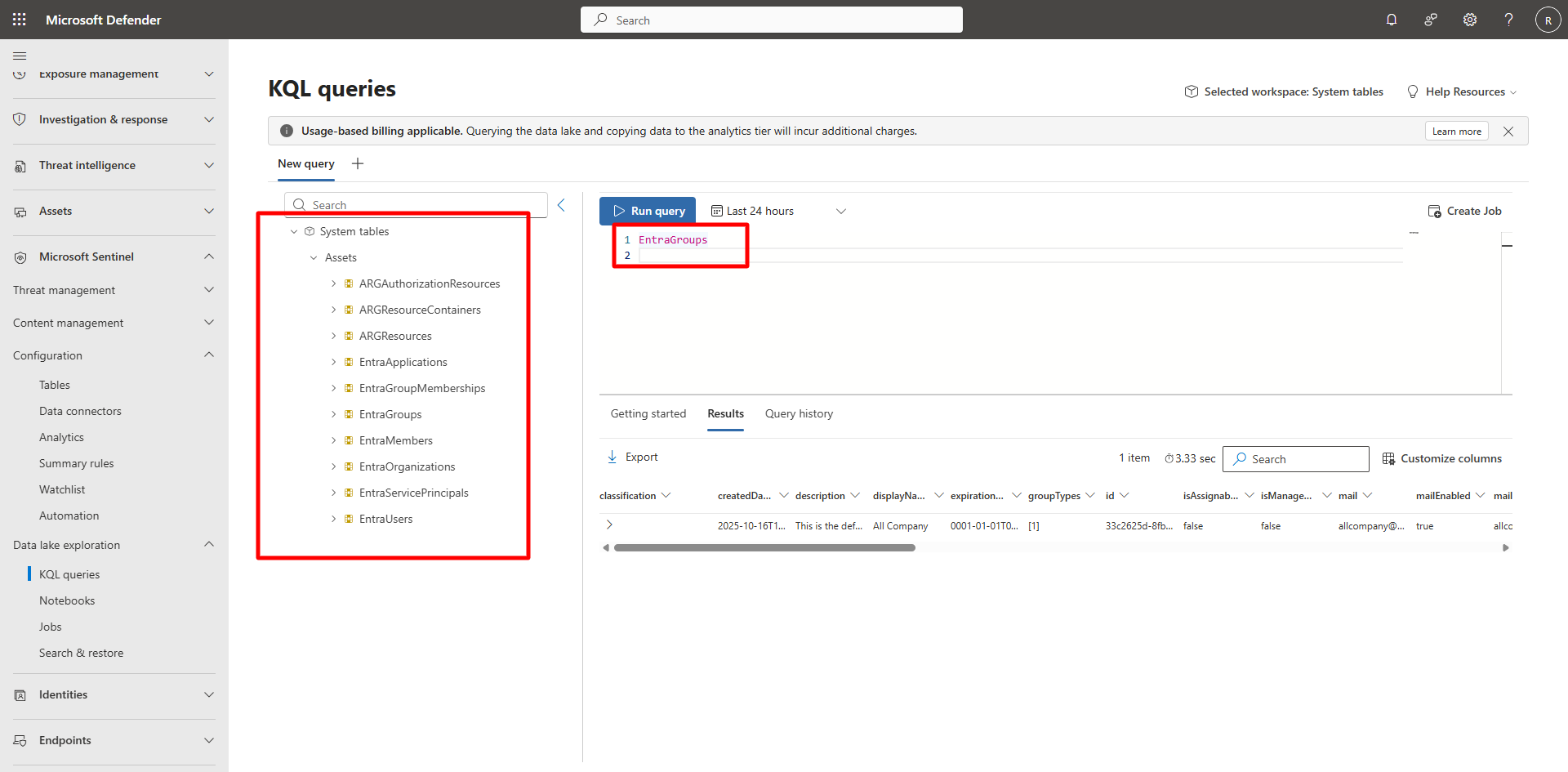Click the global Search box in header

click(x=772, y=20)
